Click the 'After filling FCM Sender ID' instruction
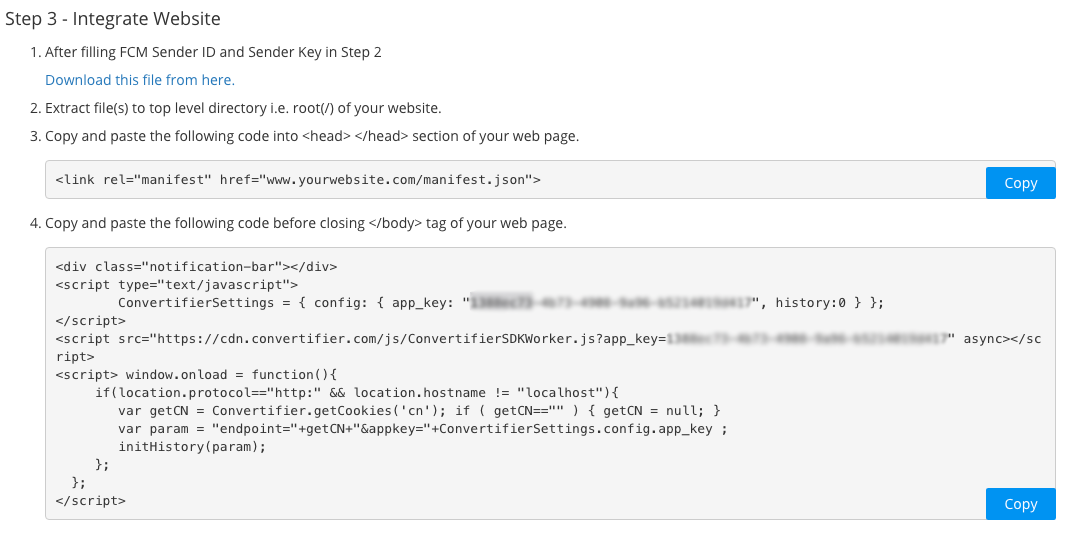 (x=213, y=52)
